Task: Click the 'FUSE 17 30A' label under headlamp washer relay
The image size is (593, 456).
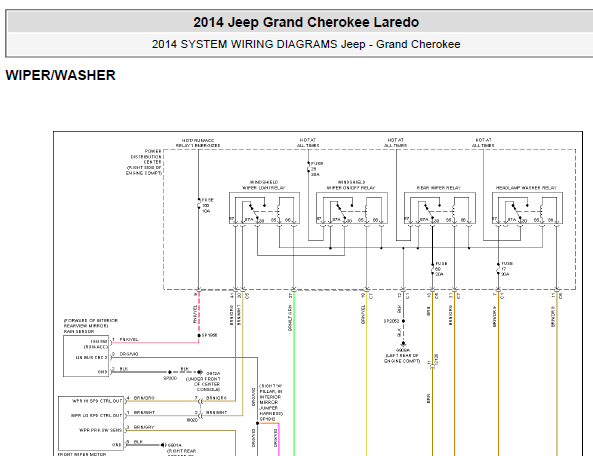Action: [x=506, y=268]
